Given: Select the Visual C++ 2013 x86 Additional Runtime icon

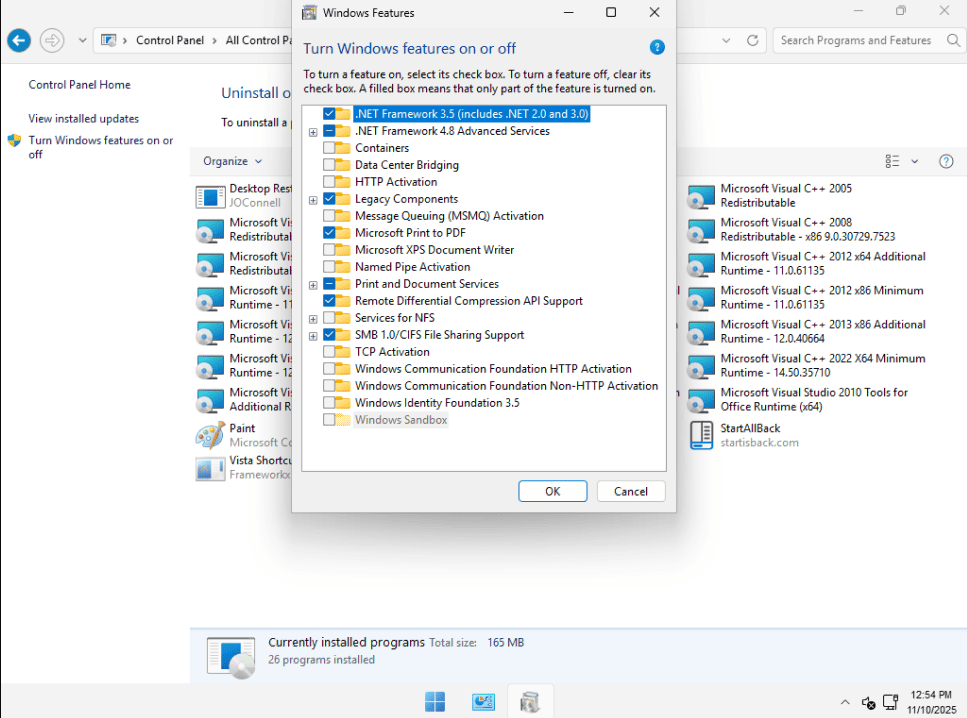Looking at the screenshot, I should 701,333.
